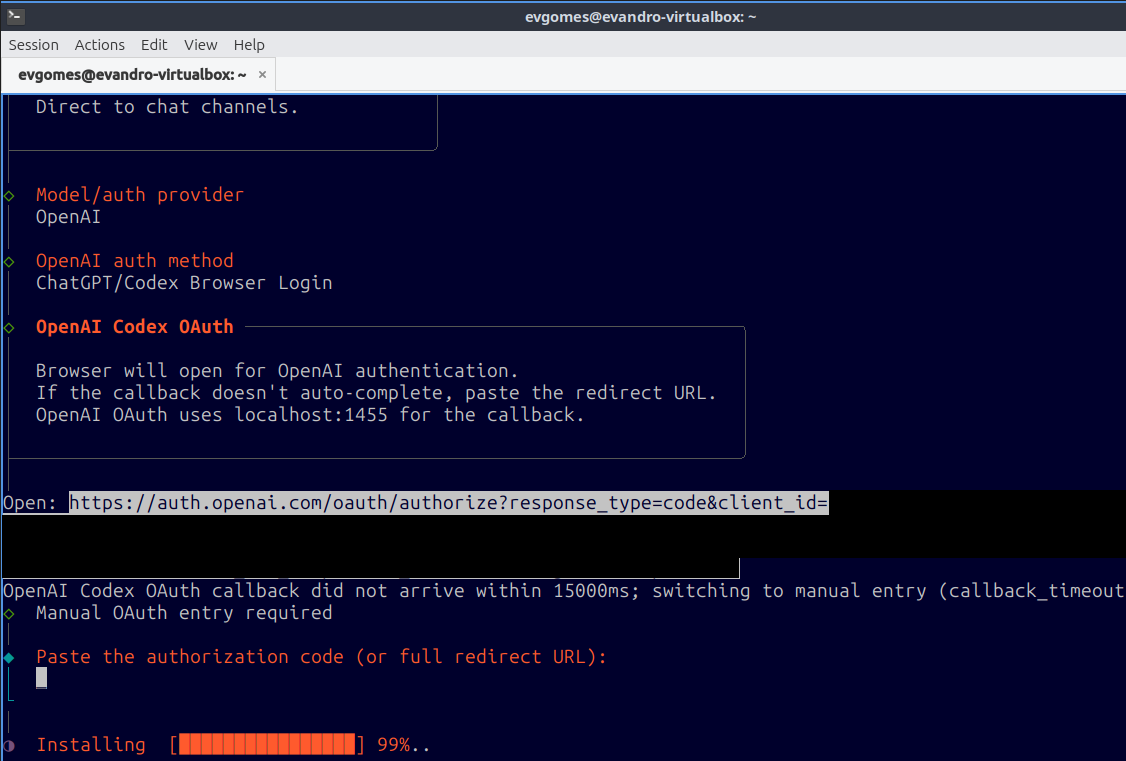
Task: Click 'If the callback doesn't auto-complete' line
Action: (x=376, y=393)
